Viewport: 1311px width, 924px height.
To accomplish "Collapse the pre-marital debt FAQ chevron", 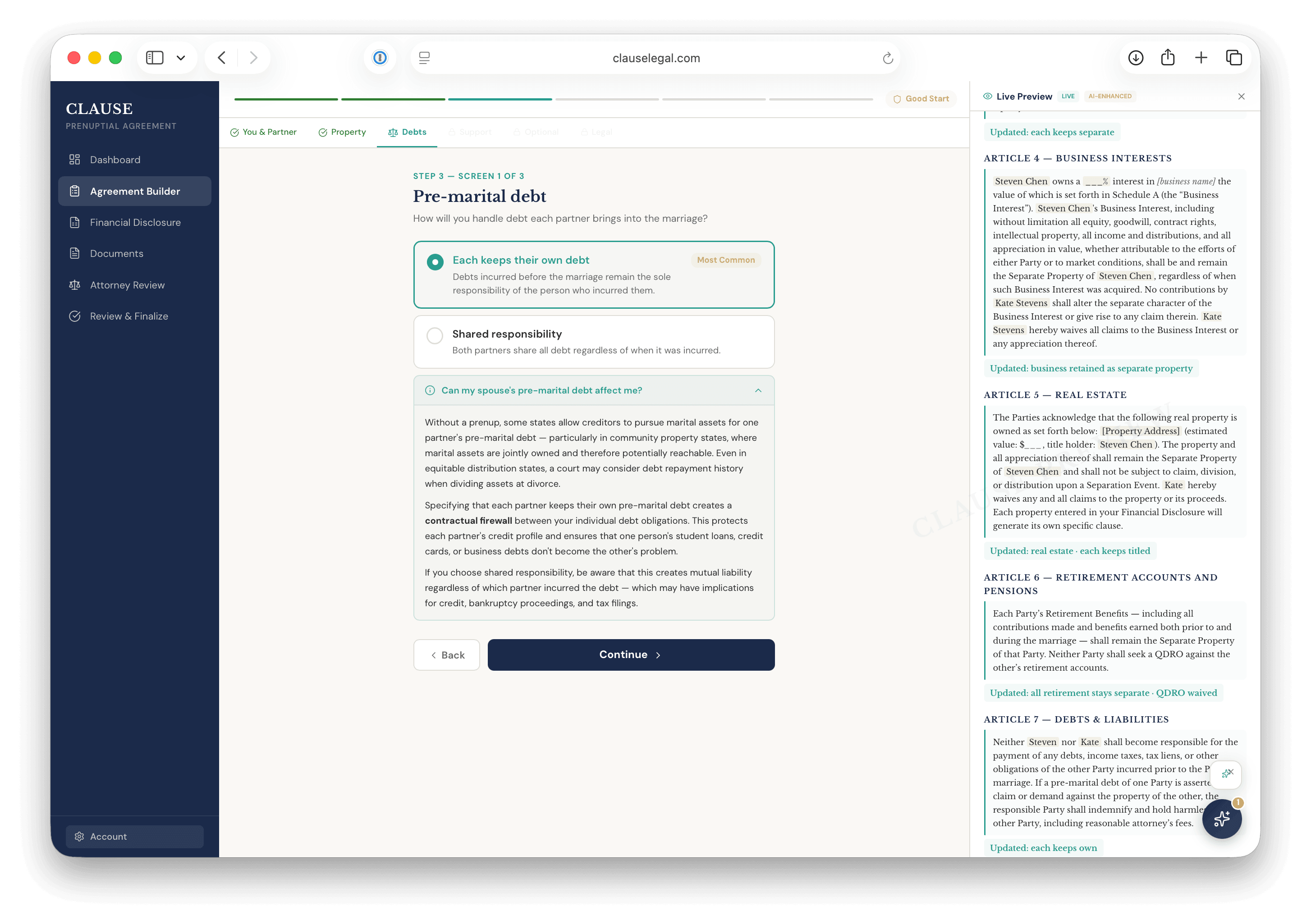I will [758, 390].
